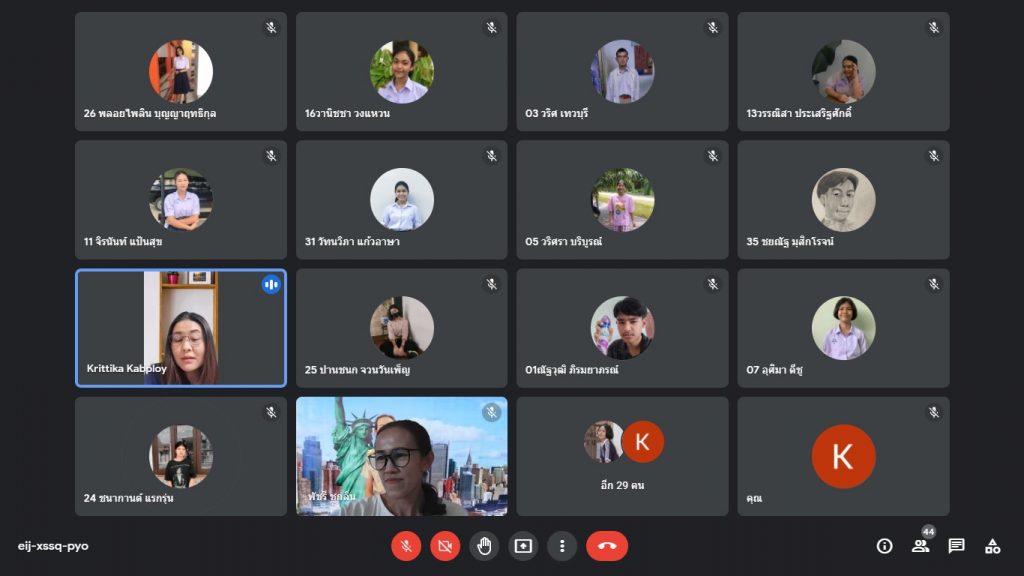Toggle your camera back on
Viewport: 1024px width, 576px height.
point(445,546)
